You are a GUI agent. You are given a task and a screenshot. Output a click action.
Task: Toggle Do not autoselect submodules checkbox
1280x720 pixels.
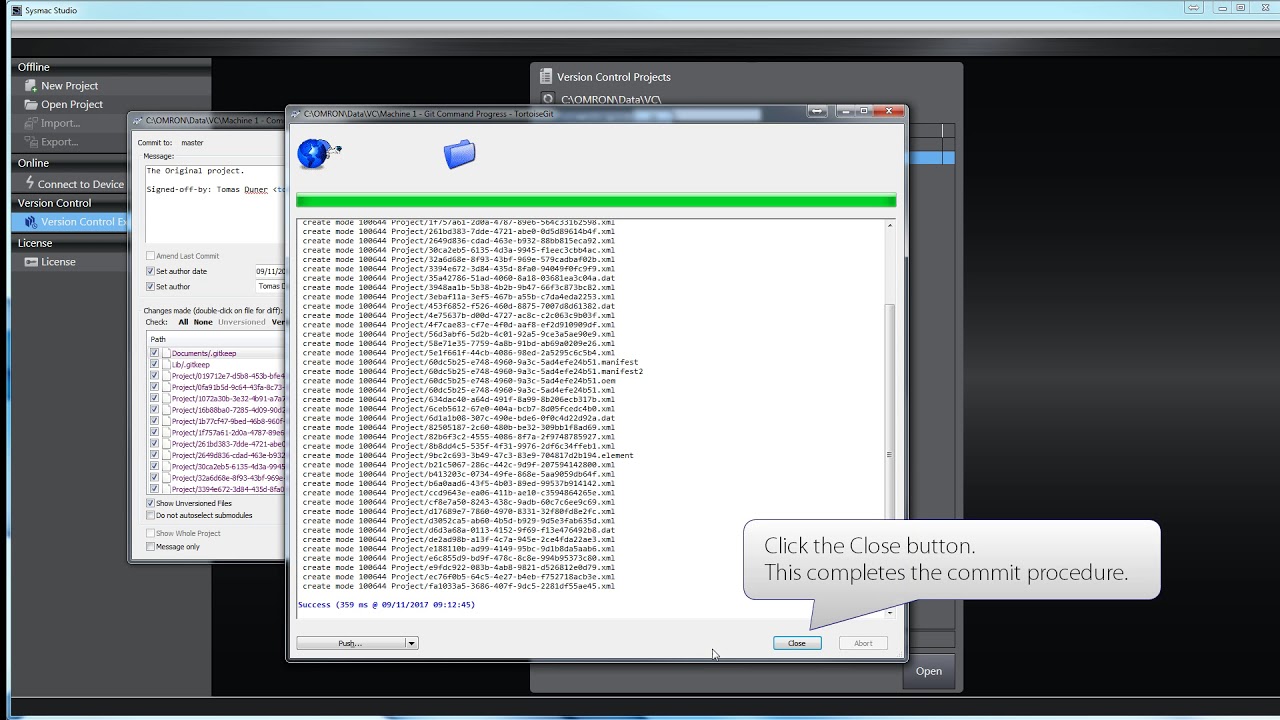point(151,516)
